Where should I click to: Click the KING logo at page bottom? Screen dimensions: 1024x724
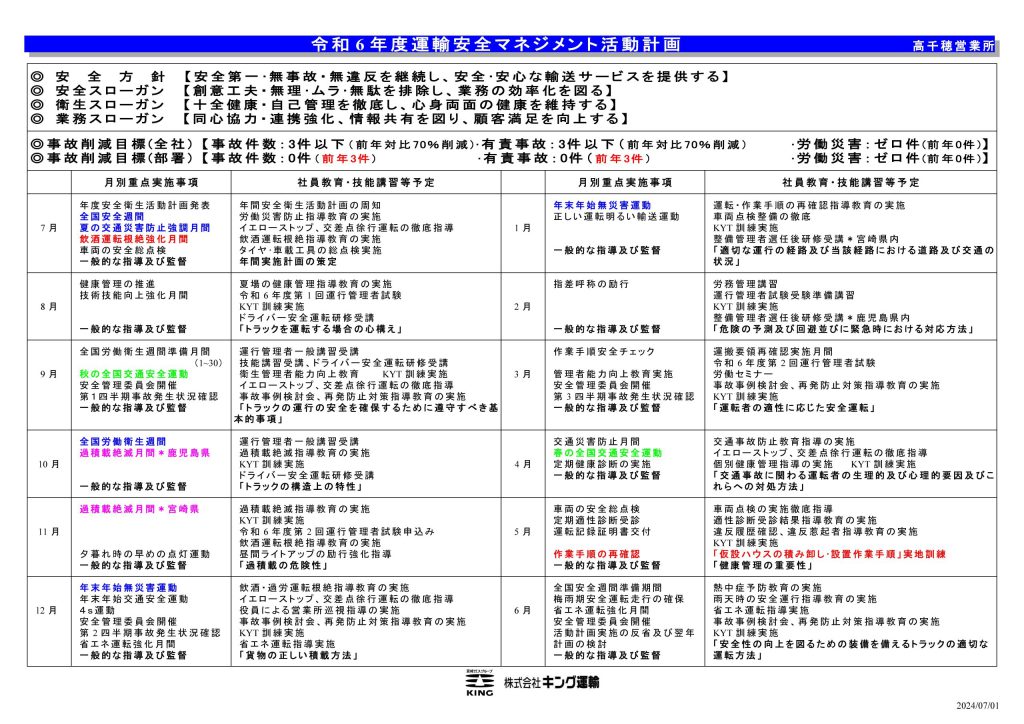[479, 683]
